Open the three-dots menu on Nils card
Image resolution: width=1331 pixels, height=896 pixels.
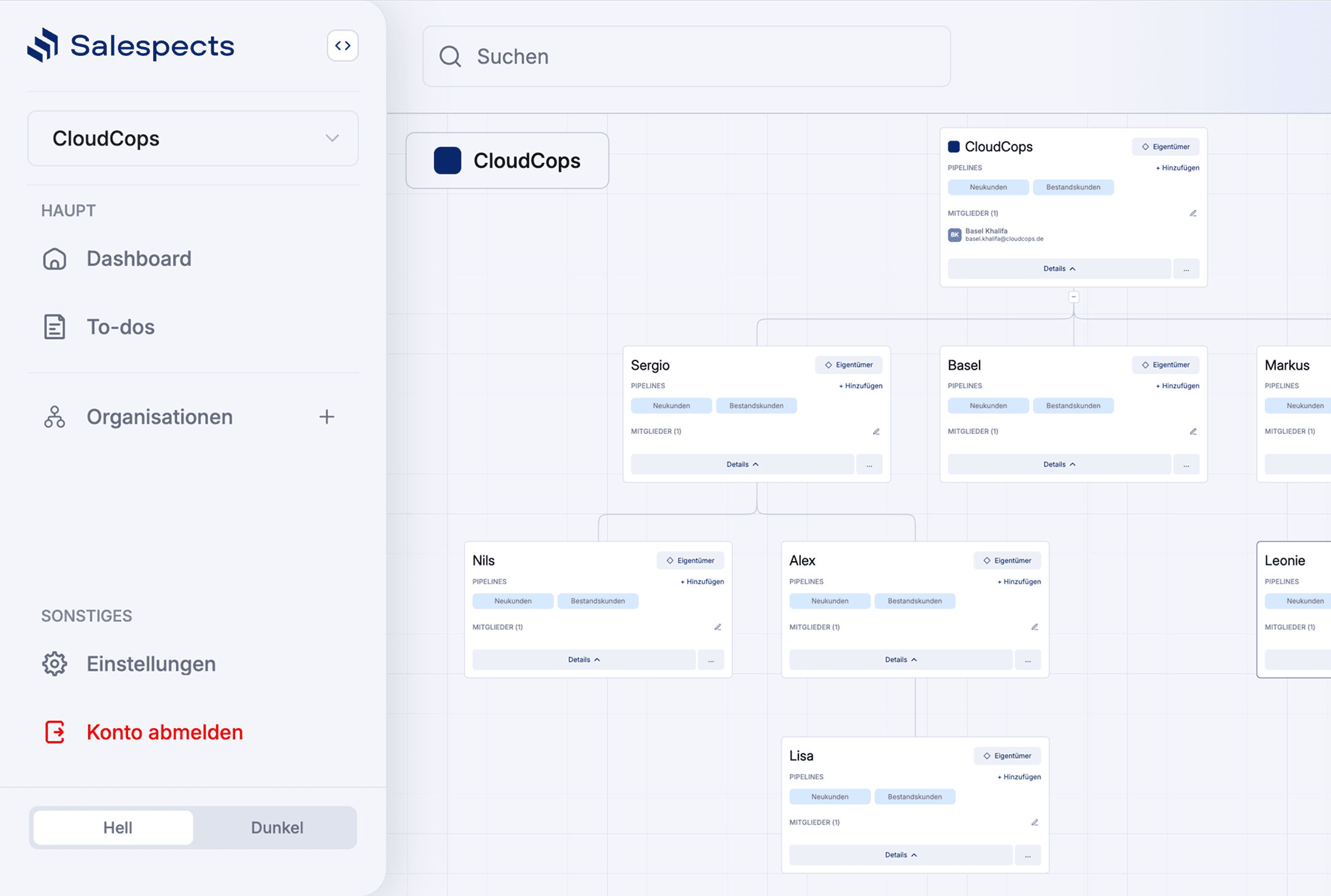pyautogui.click(x=711, y=660)
